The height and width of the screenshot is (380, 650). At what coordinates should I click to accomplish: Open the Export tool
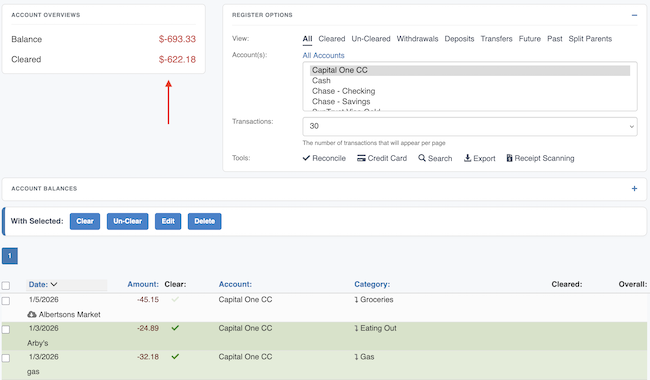(x=479, y=158)
